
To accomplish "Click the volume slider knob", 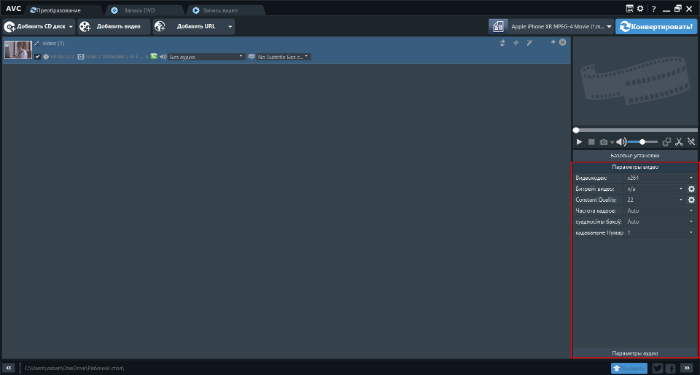I will coord(642,142).
